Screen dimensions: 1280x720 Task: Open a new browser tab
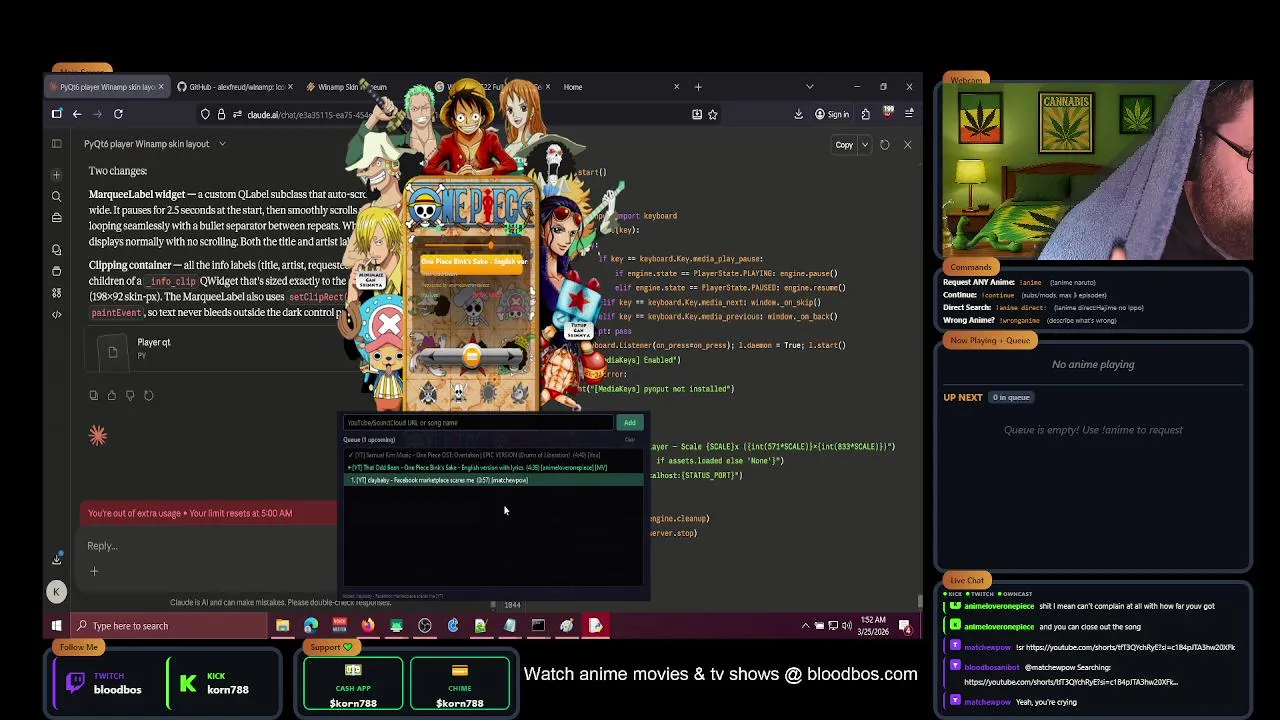(x=698, y=87)
